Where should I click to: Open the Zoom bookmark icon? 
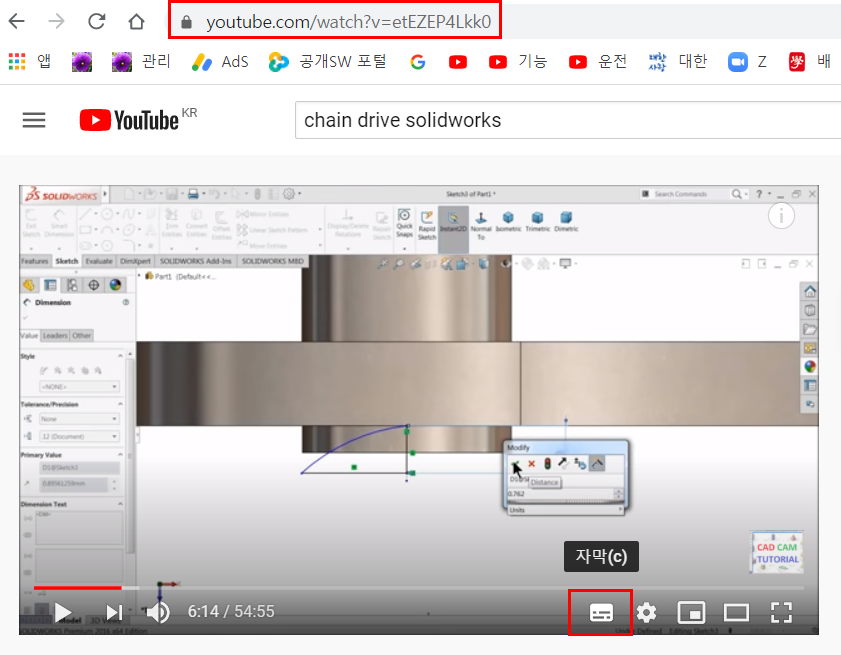coord(738,62)
